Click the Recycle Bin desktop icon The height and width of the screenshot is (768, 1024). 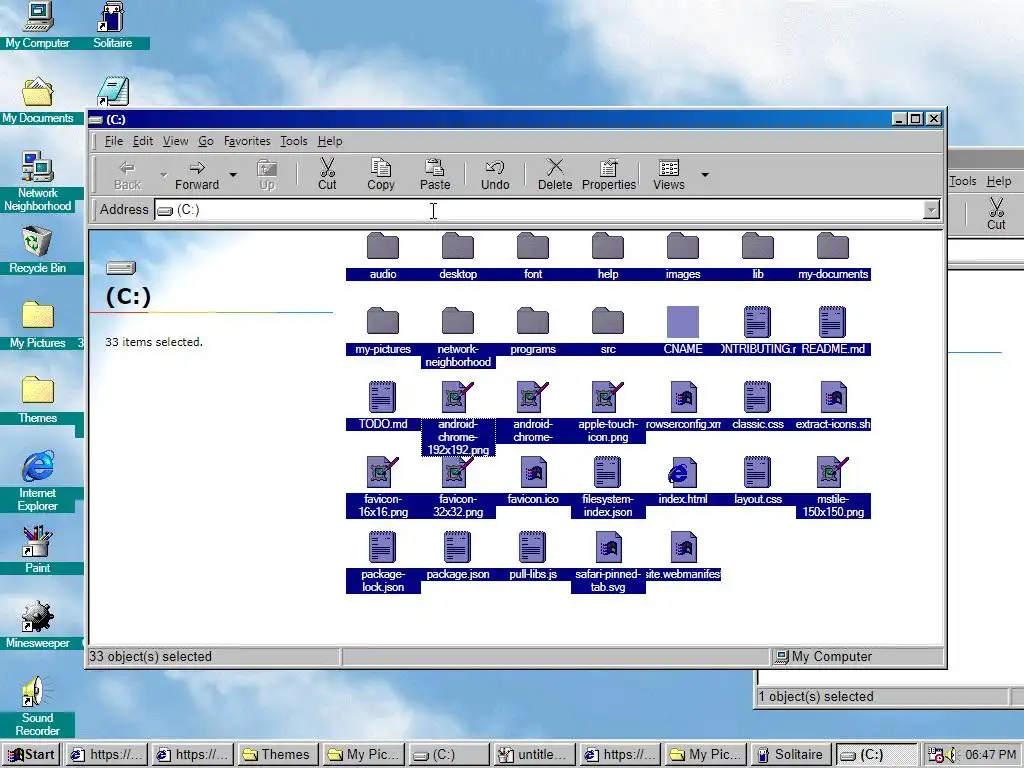click(x=37, y=249)
